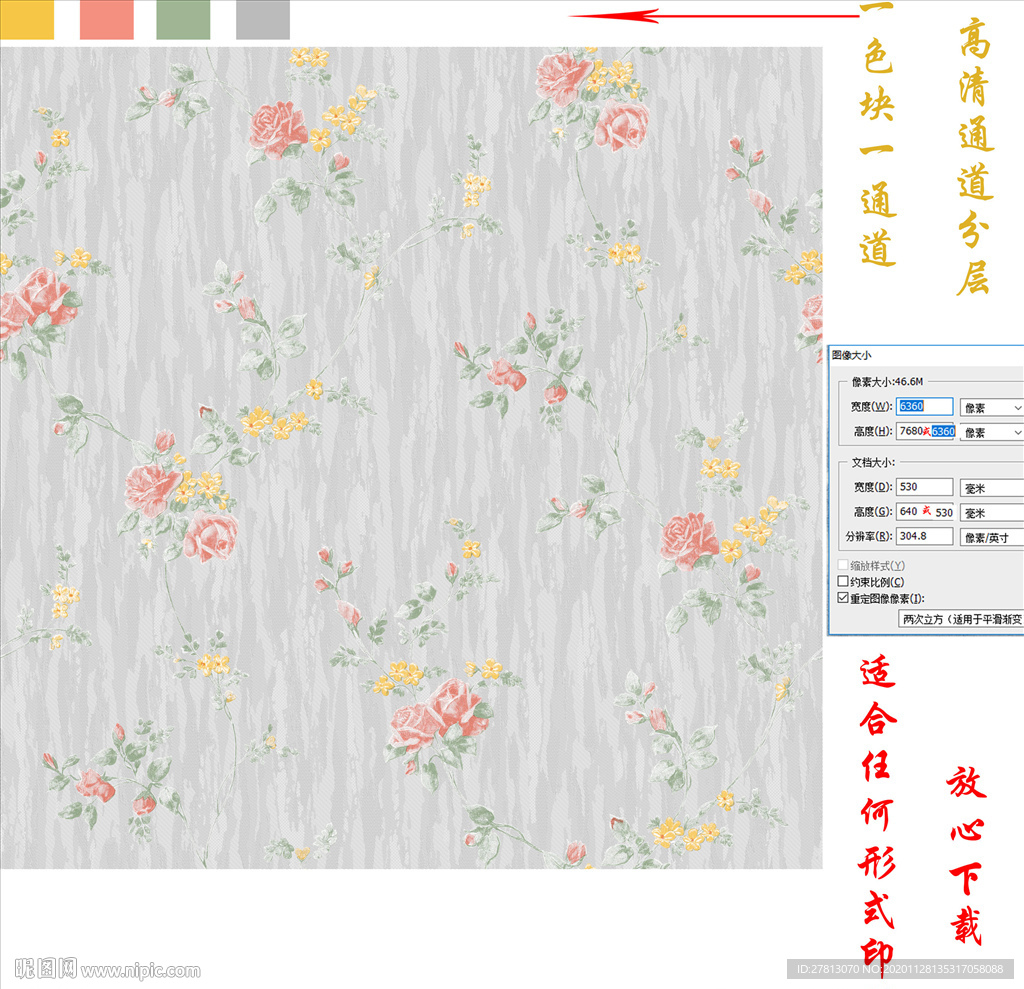Edit the 分辨率(R) field showing 304.8

click(924, 537)
